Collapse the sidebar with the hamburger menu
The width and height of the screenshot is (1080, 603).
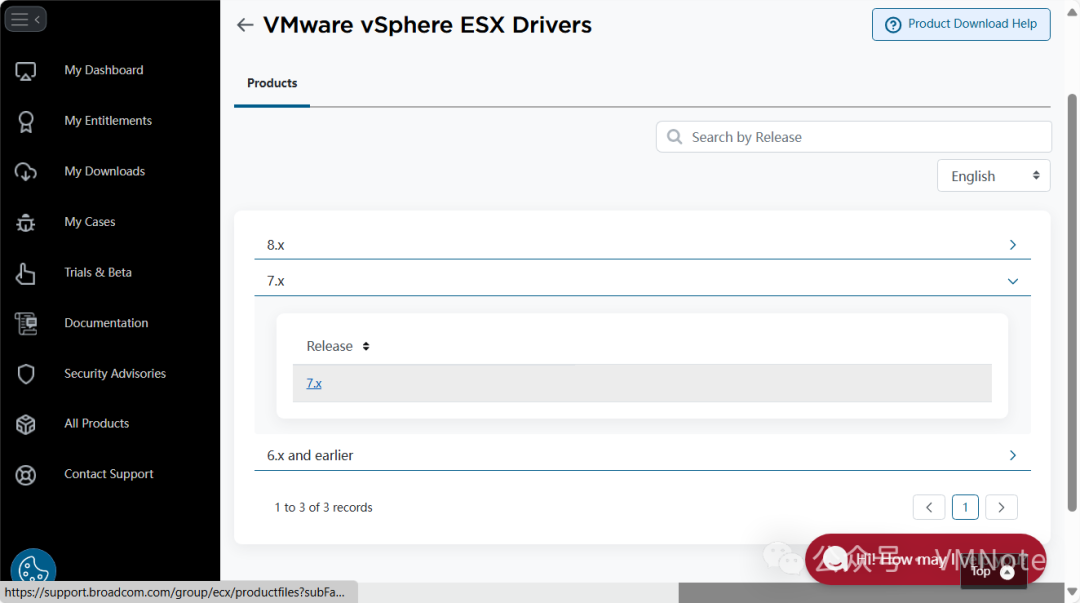[25, 19]
